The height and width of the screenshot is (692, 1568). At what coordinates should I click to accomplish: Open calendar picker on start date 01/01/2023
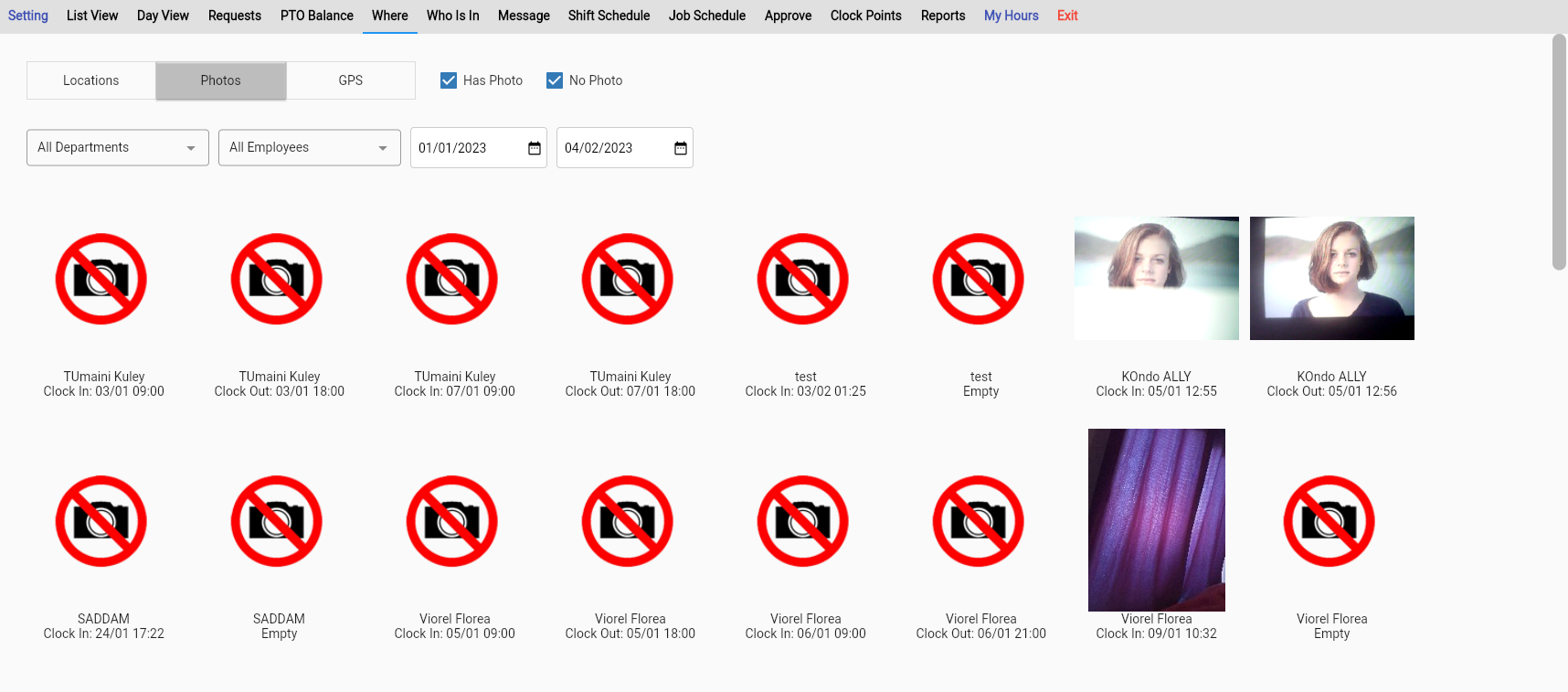pos(535,148)
